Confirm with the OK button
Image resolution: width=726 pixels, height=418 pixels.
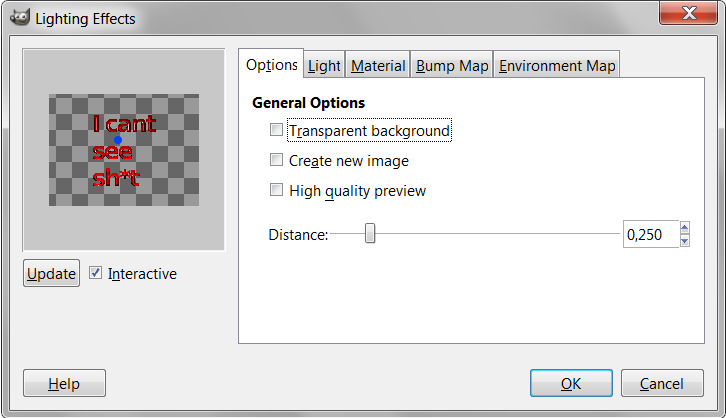tap(571, 383)
